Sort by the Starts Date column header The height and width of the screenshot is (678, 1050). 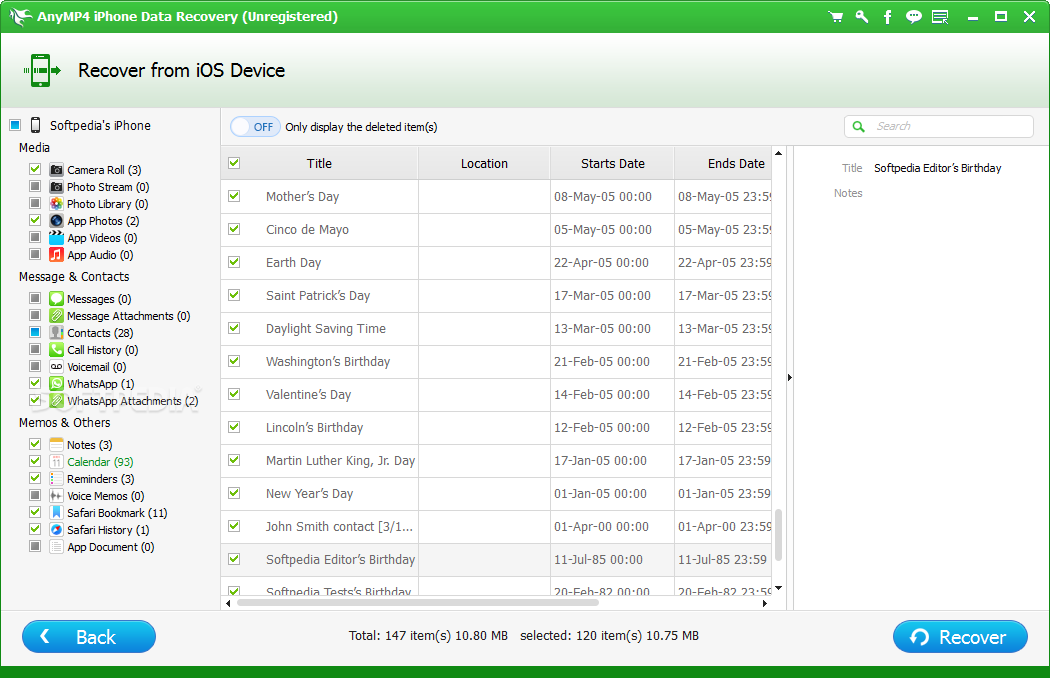pyautogui.click(x=613, y=163)
